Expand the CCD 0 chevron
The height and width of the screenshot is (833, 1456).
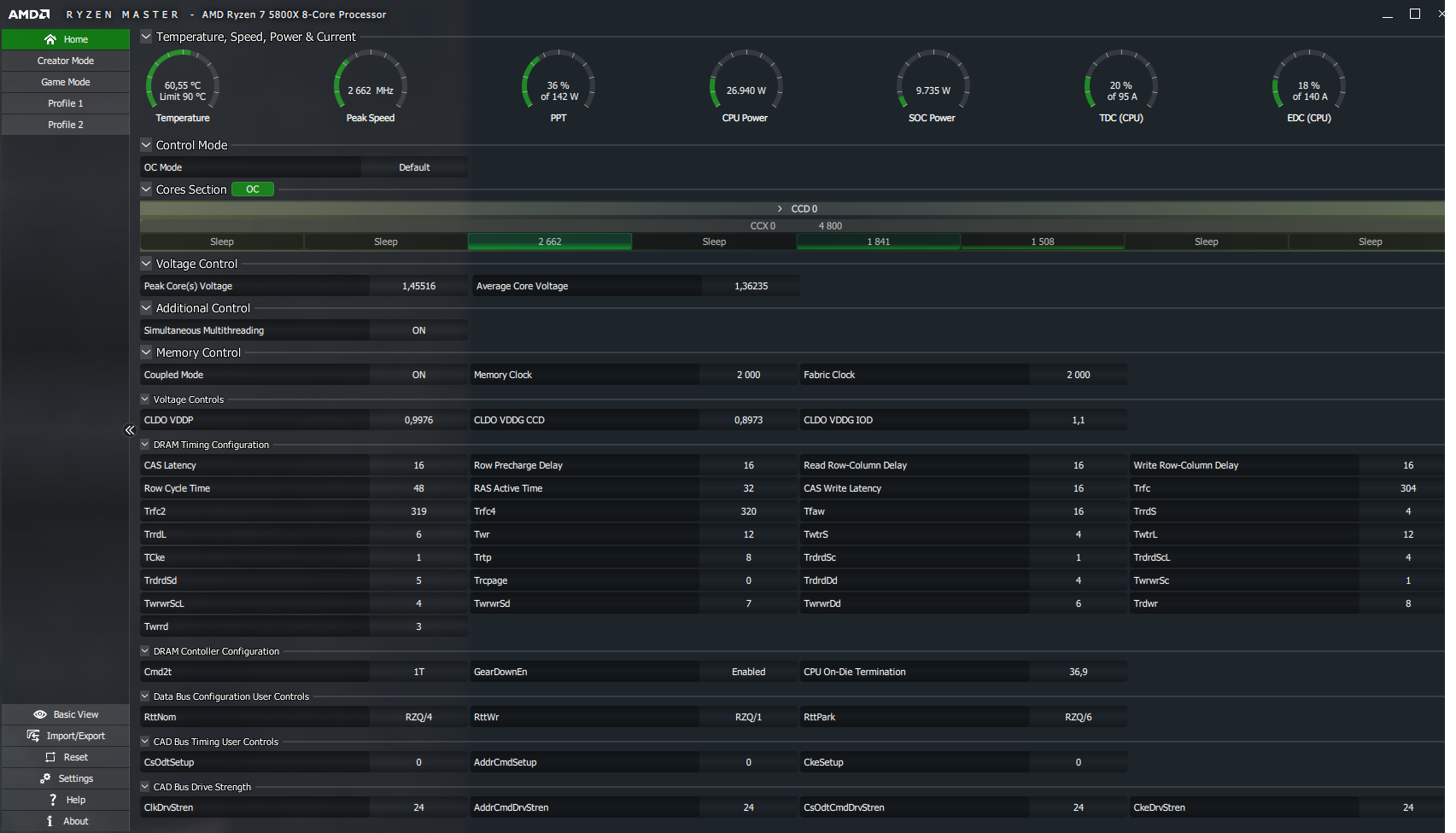(x=780, y=209)
